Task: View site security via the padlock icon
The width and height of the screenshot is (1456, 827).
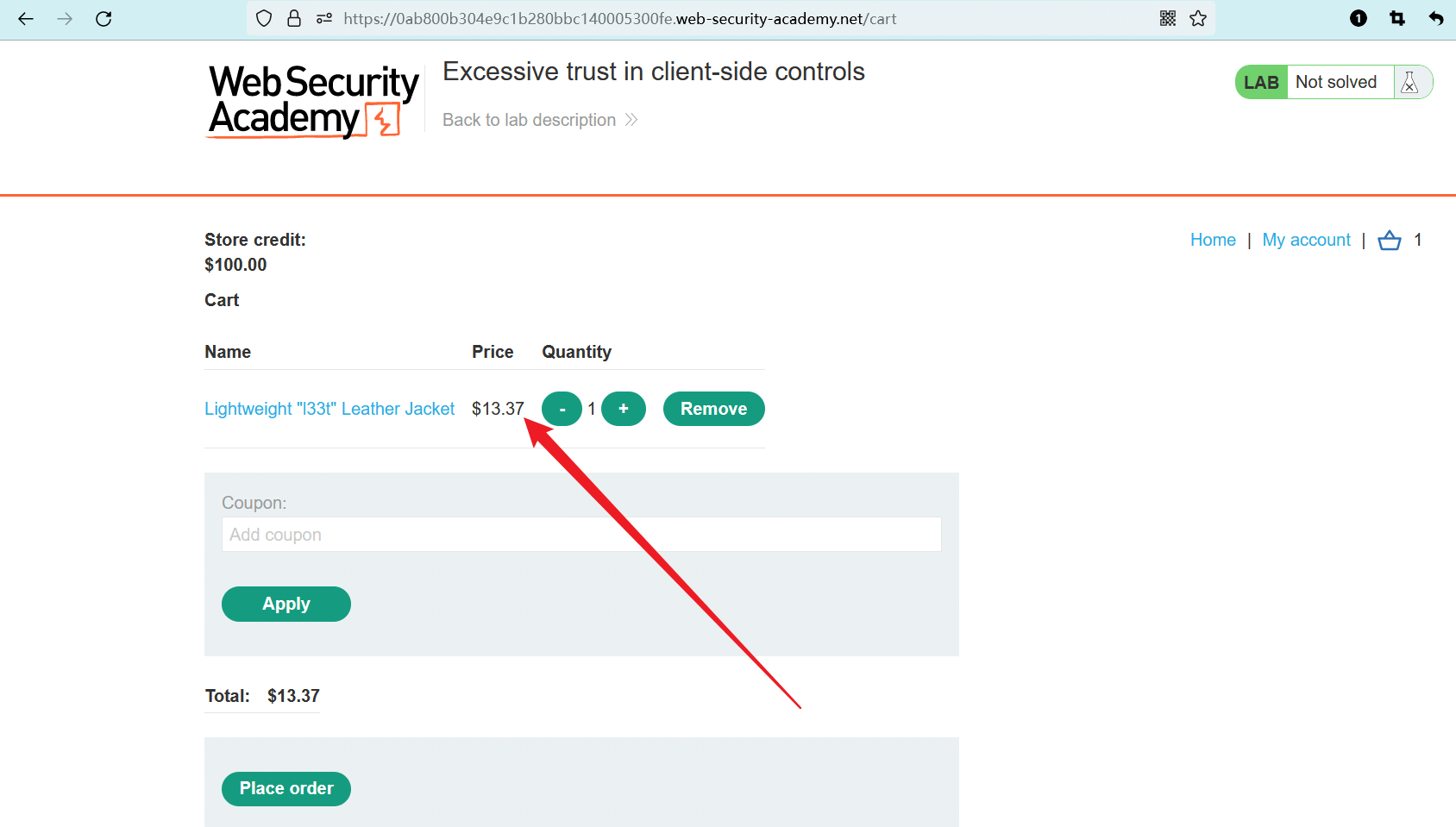Action: click(294, 18)
